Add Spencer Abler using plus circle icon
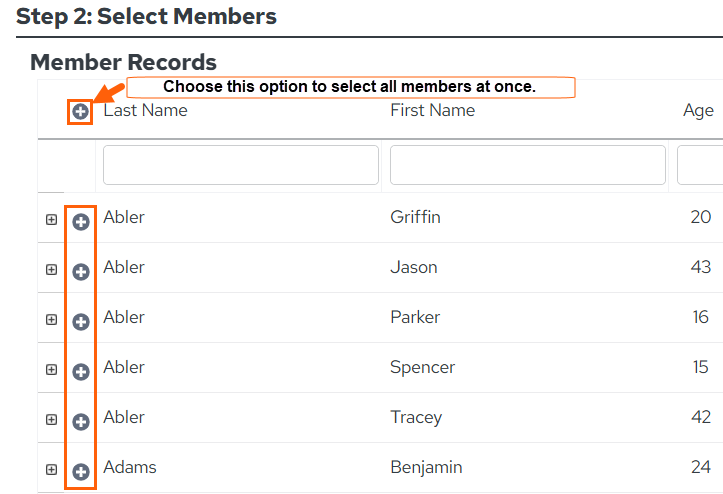The image size is (723, 494). 81,372
